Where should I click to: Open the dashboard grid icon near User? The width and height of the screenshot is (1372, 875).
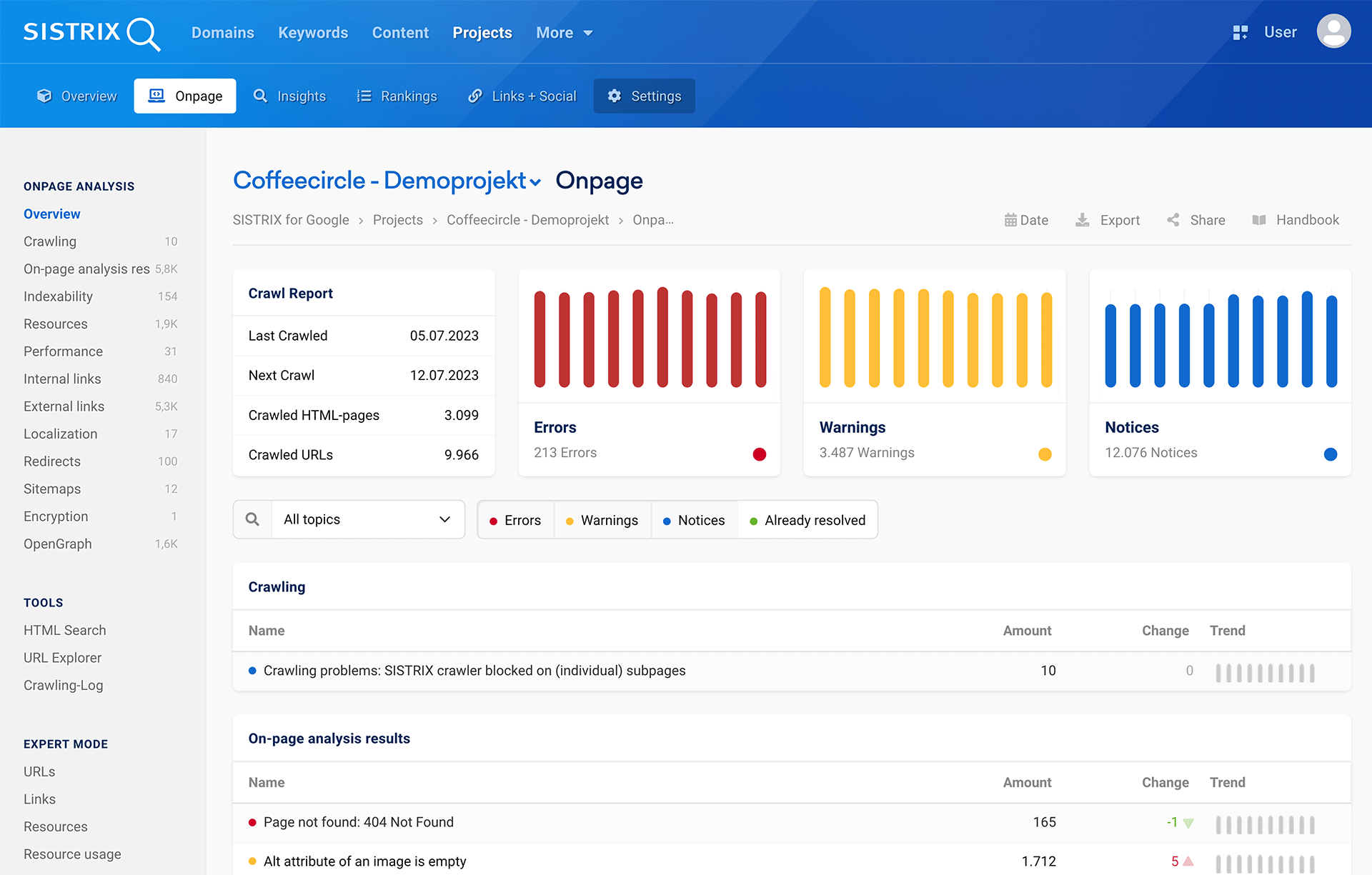pyautogui.click(x=1241, y=33)
